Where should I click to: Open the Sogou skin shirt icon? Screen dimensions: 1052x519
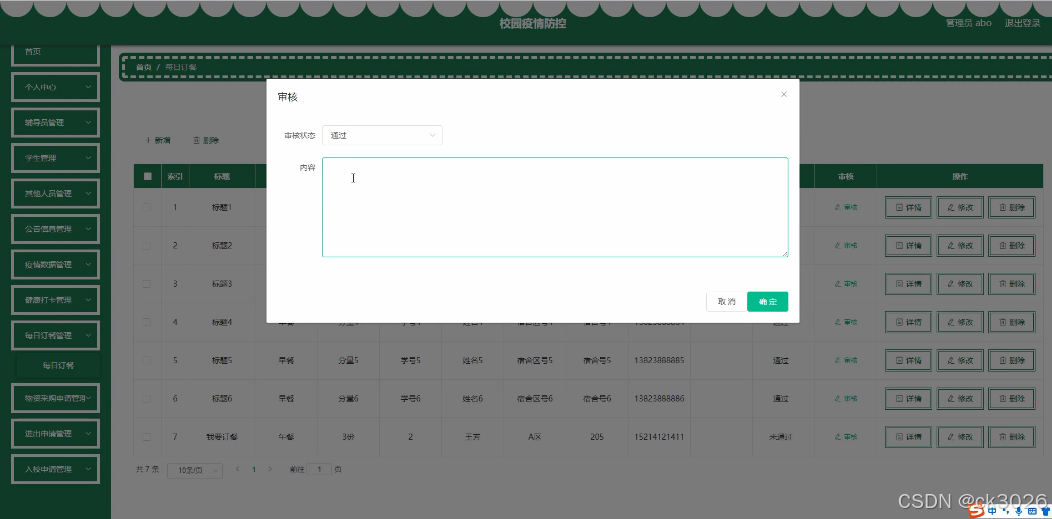[x=1044, y=511]
